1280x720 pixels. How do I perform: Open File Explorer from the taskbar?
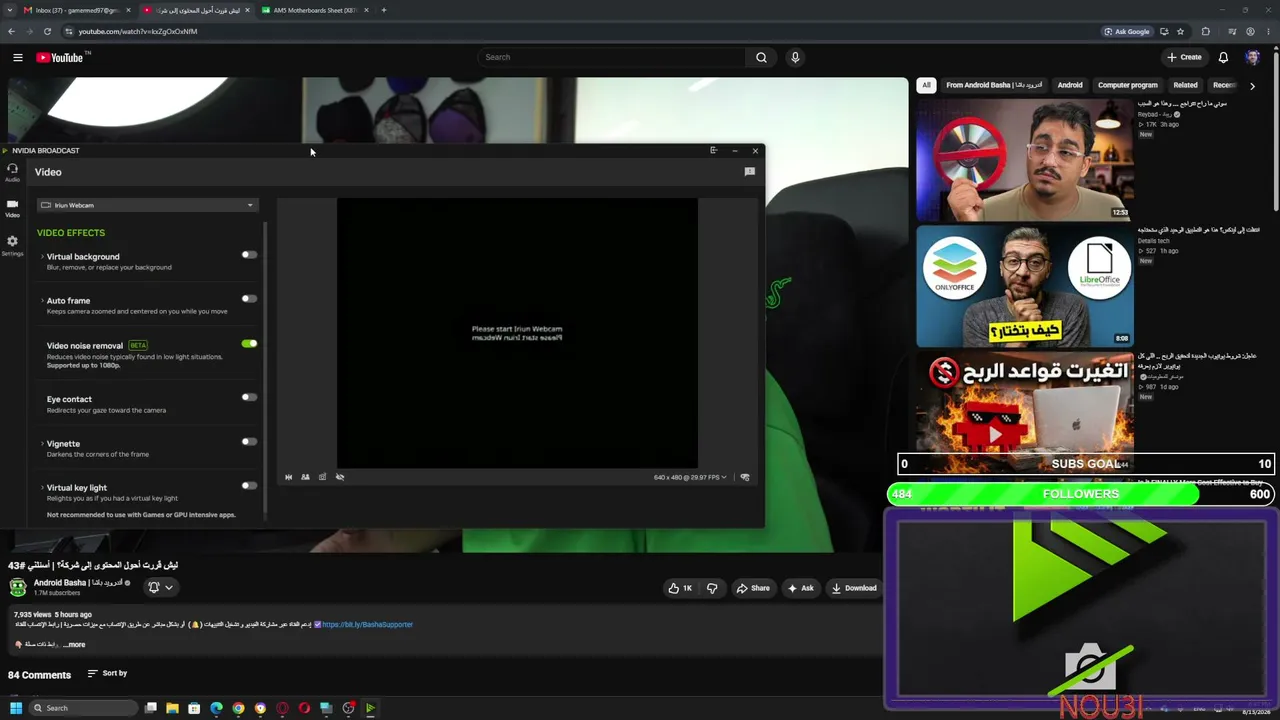172,708
